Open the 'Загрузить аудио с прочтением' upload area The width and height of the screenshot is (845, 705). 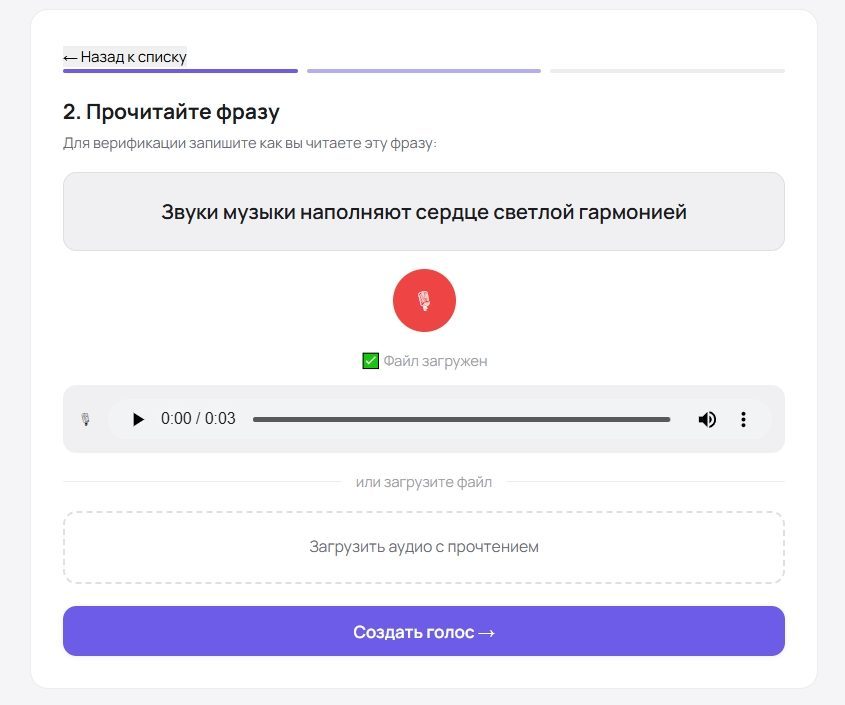(x=424, y=547)
